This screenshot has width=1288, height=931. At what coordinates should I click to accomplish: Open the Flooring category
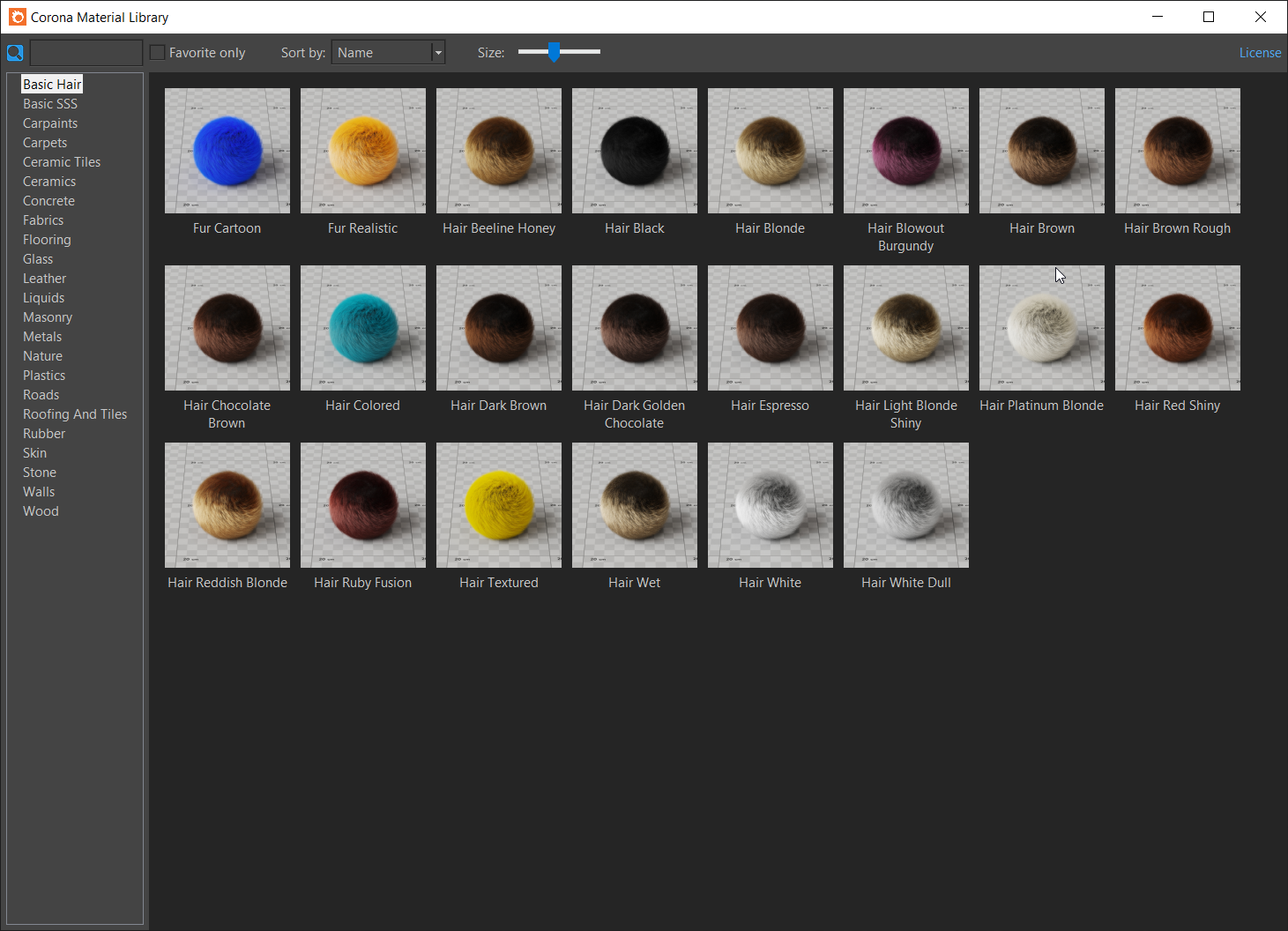coord(47,240)
